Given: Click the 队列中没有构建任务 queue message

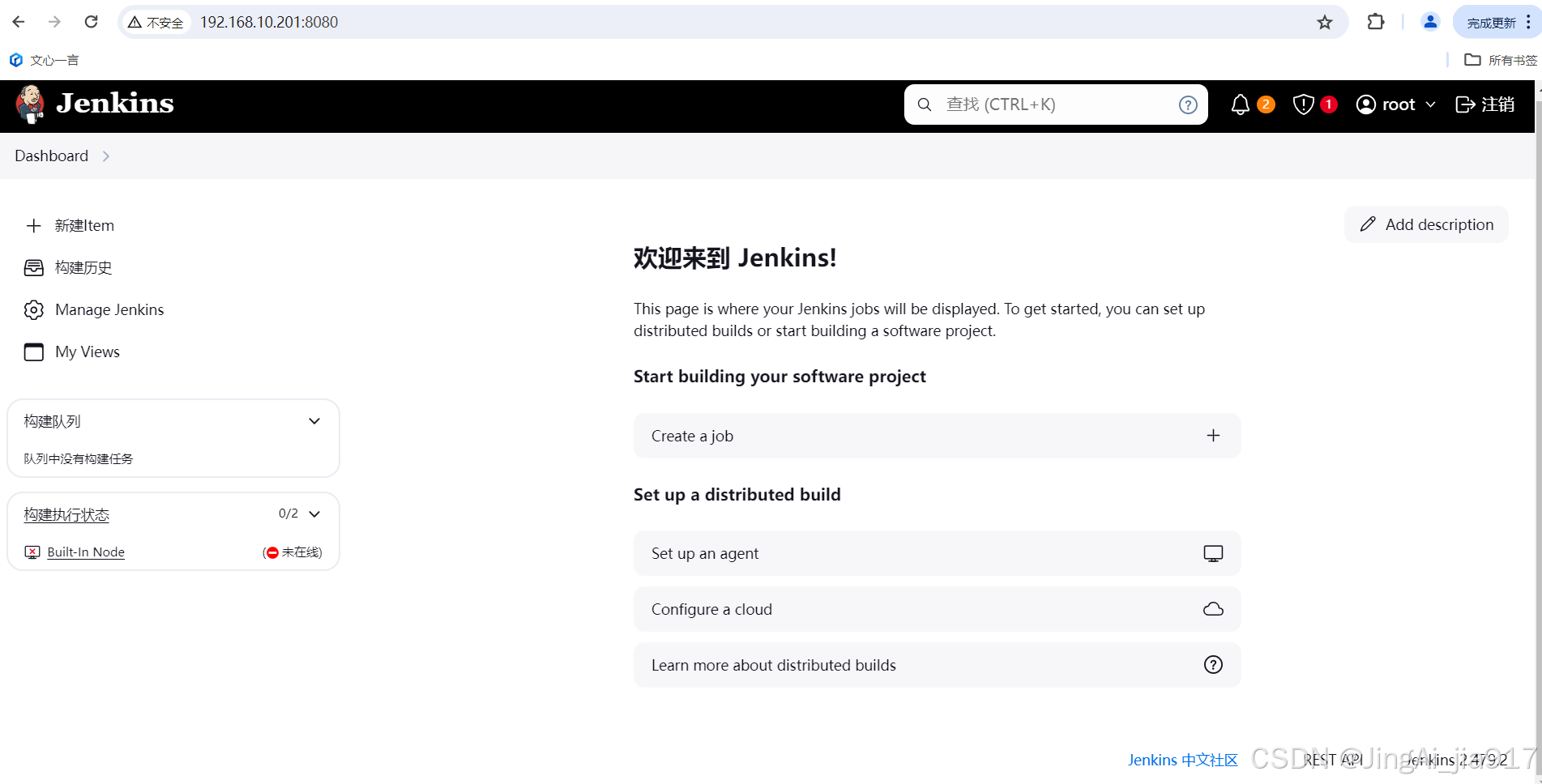Looking at the screenshot, I should [79, 458].
